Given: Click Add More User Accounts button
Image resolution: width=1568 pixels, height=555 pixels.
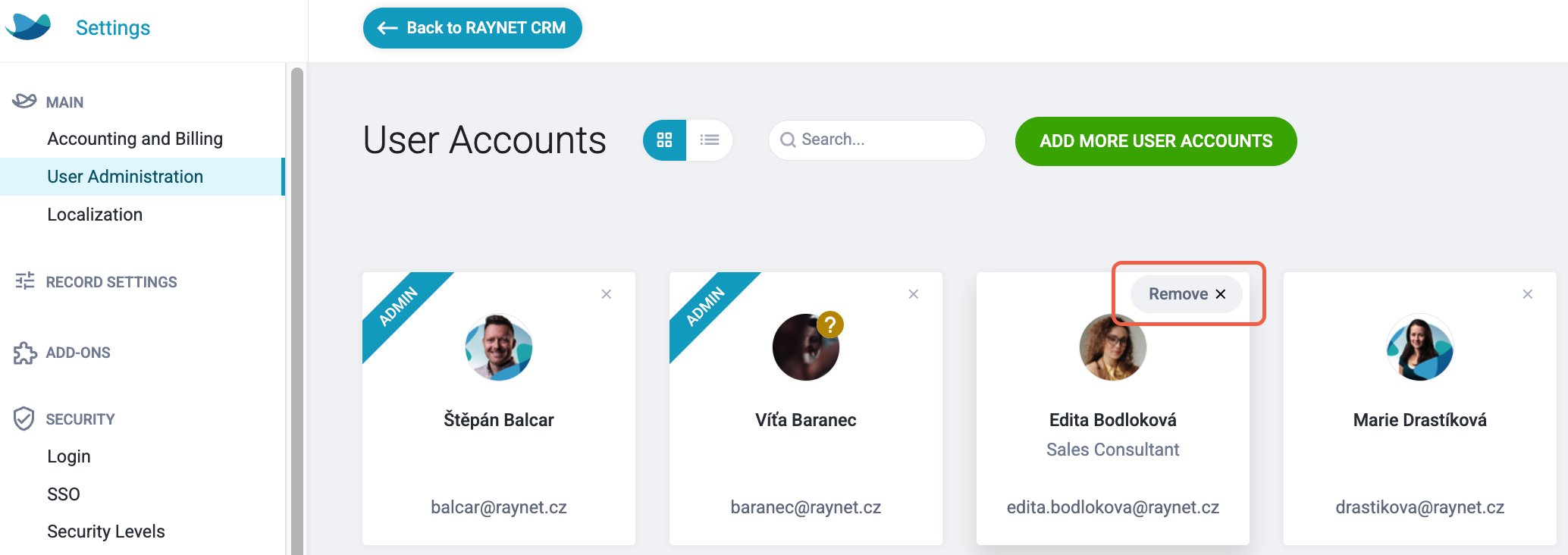Looking at the screenshot, I should coord(1156,141).
